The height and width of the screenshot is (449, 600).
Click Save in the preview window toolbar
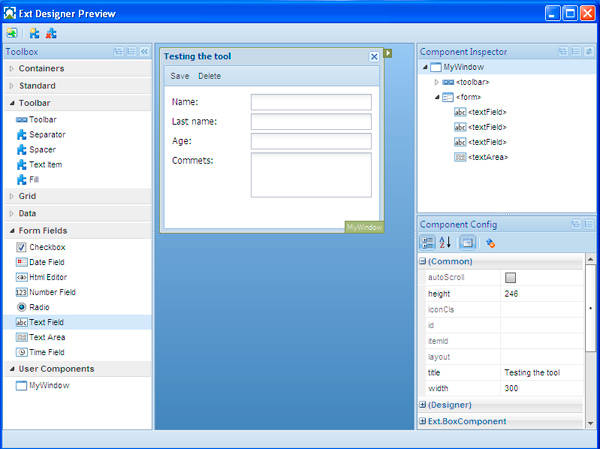(180, 76)
